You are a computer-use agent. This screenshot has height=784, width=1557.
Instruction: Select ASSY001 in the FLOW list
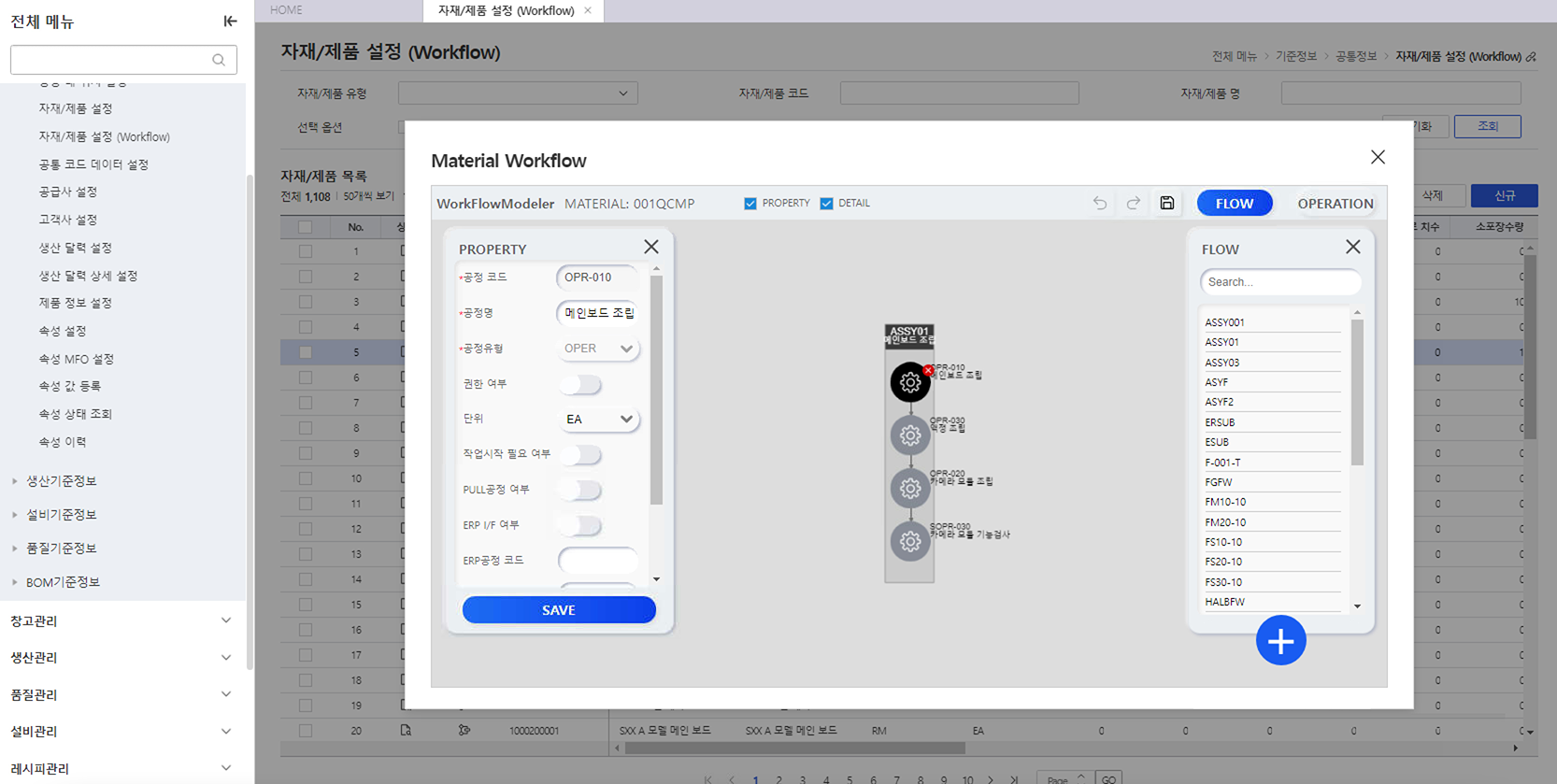pos(1225,322)
